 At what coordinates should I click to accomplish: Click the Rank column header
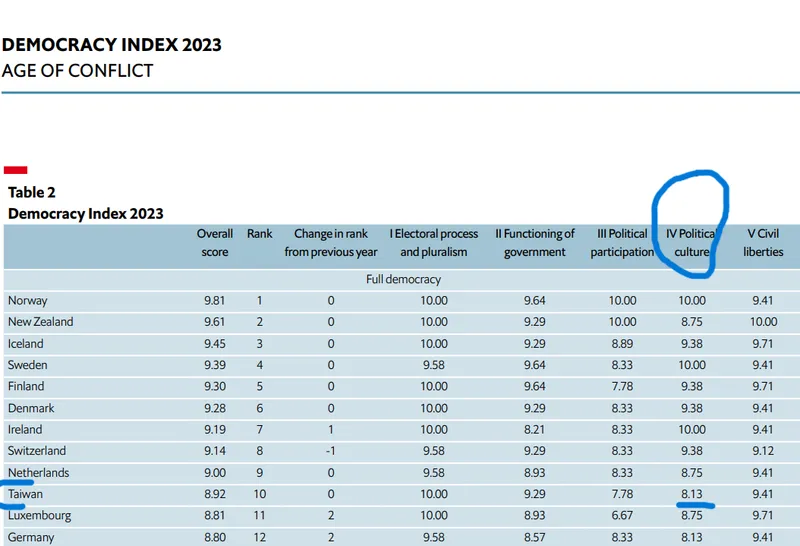coord(259,234)
